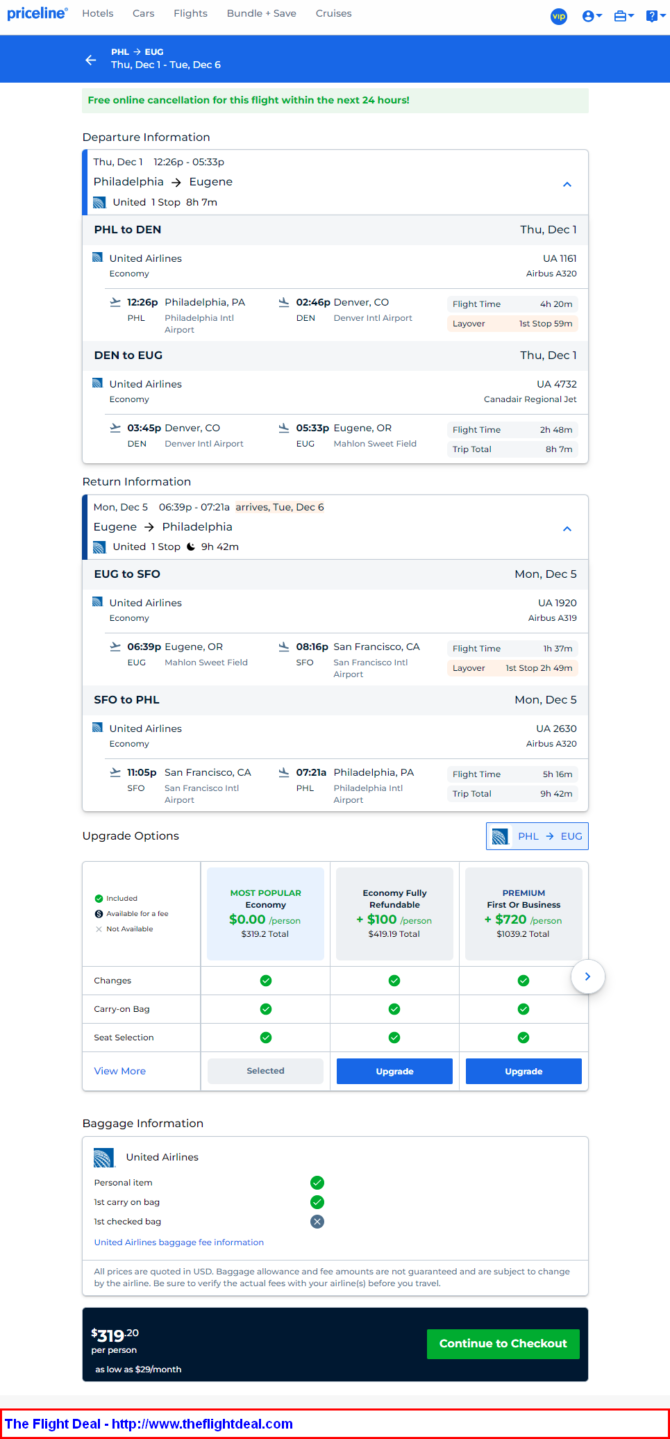Open View More upgrade details

120,1071
